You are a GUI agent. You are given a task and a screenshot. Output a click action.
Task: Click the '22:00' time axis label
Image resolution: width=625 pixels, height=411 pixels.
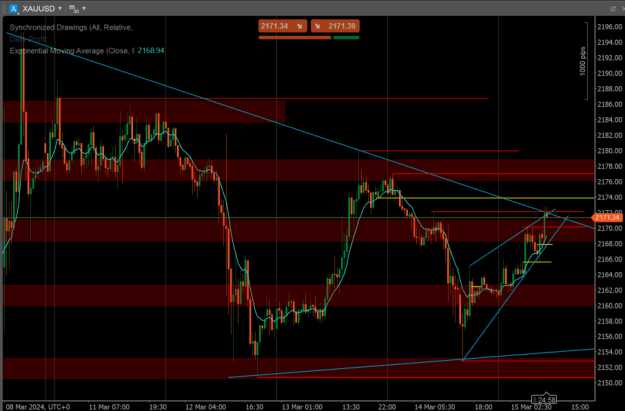tap(387, 407)
